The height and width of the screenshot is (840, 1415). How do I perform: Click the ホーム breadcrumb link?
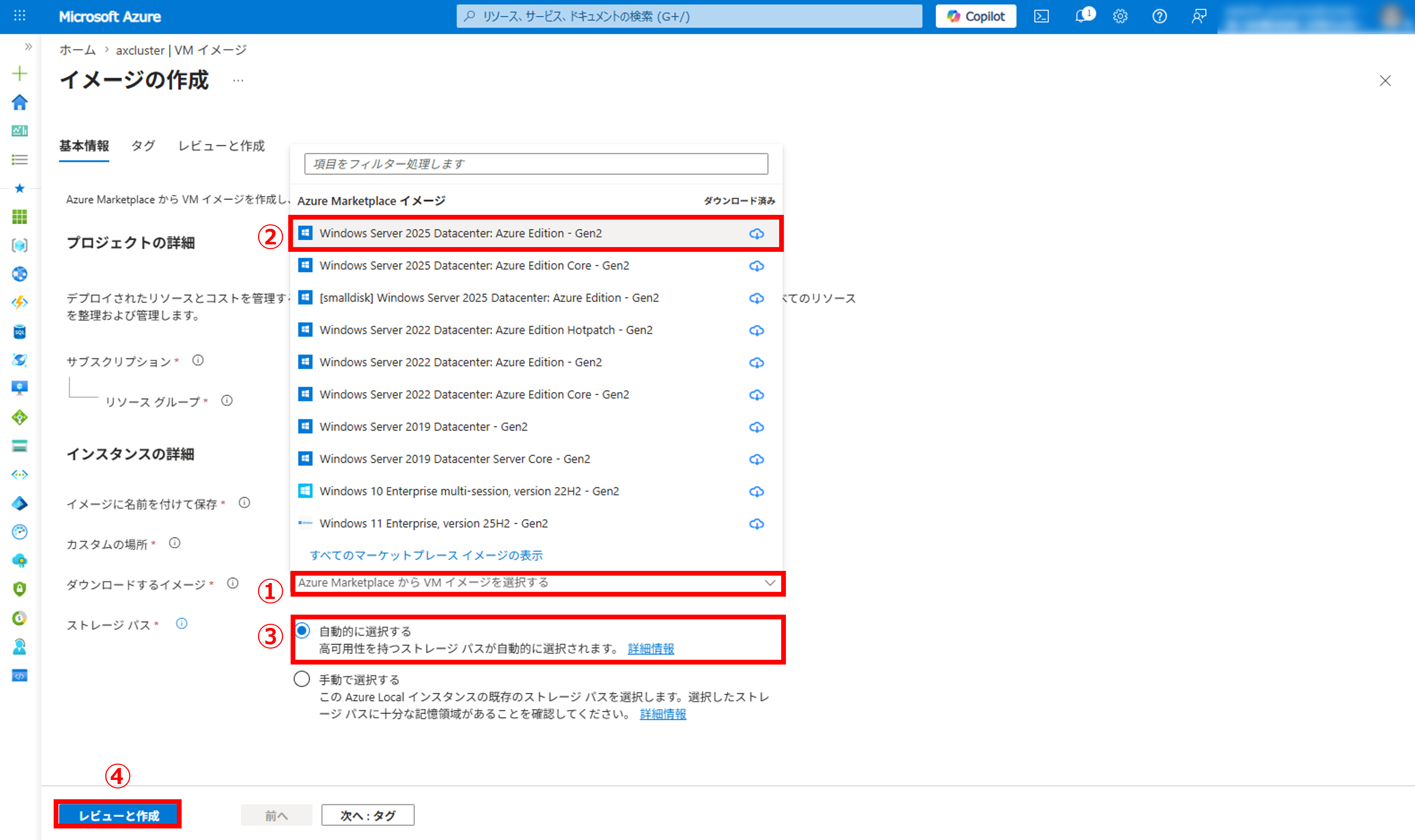point(77,50)
